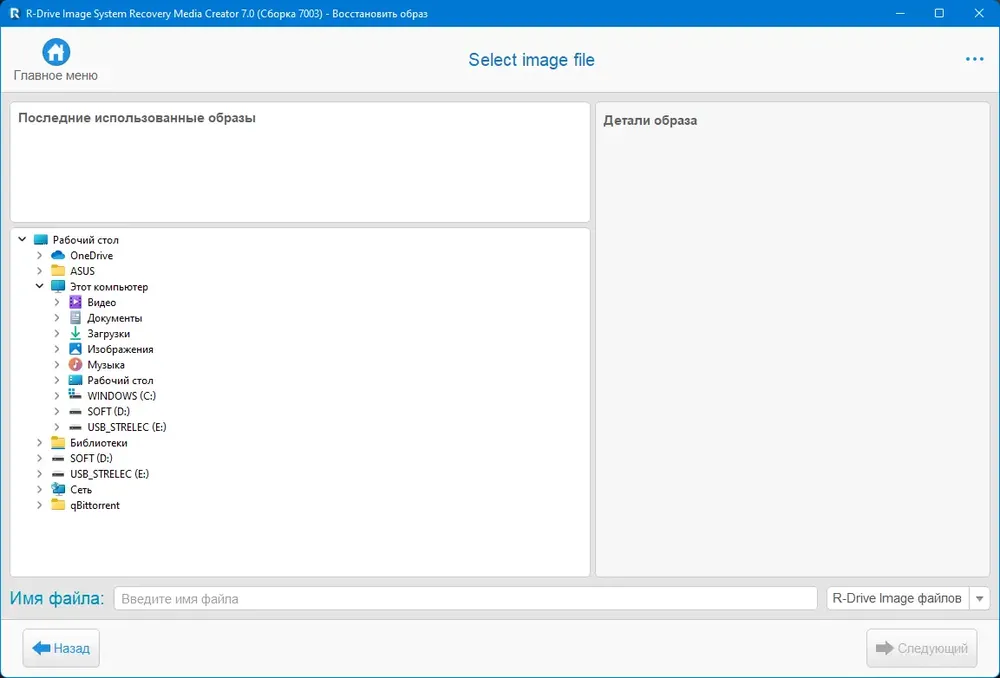Select the Документы label
The width and height of the screenshot is (1000, 678).
pos(115,318)
